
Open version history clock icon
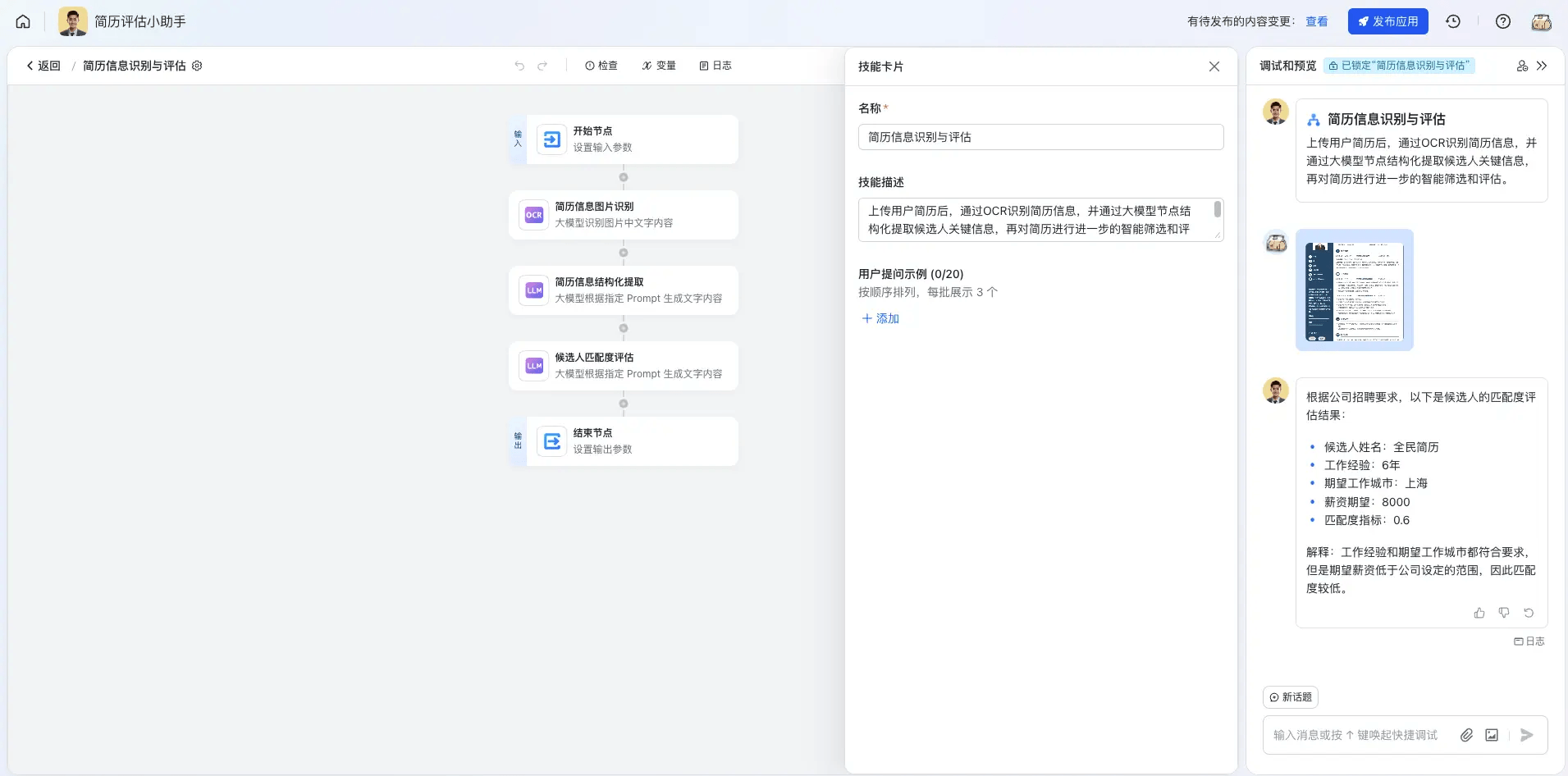(1453, 22)
